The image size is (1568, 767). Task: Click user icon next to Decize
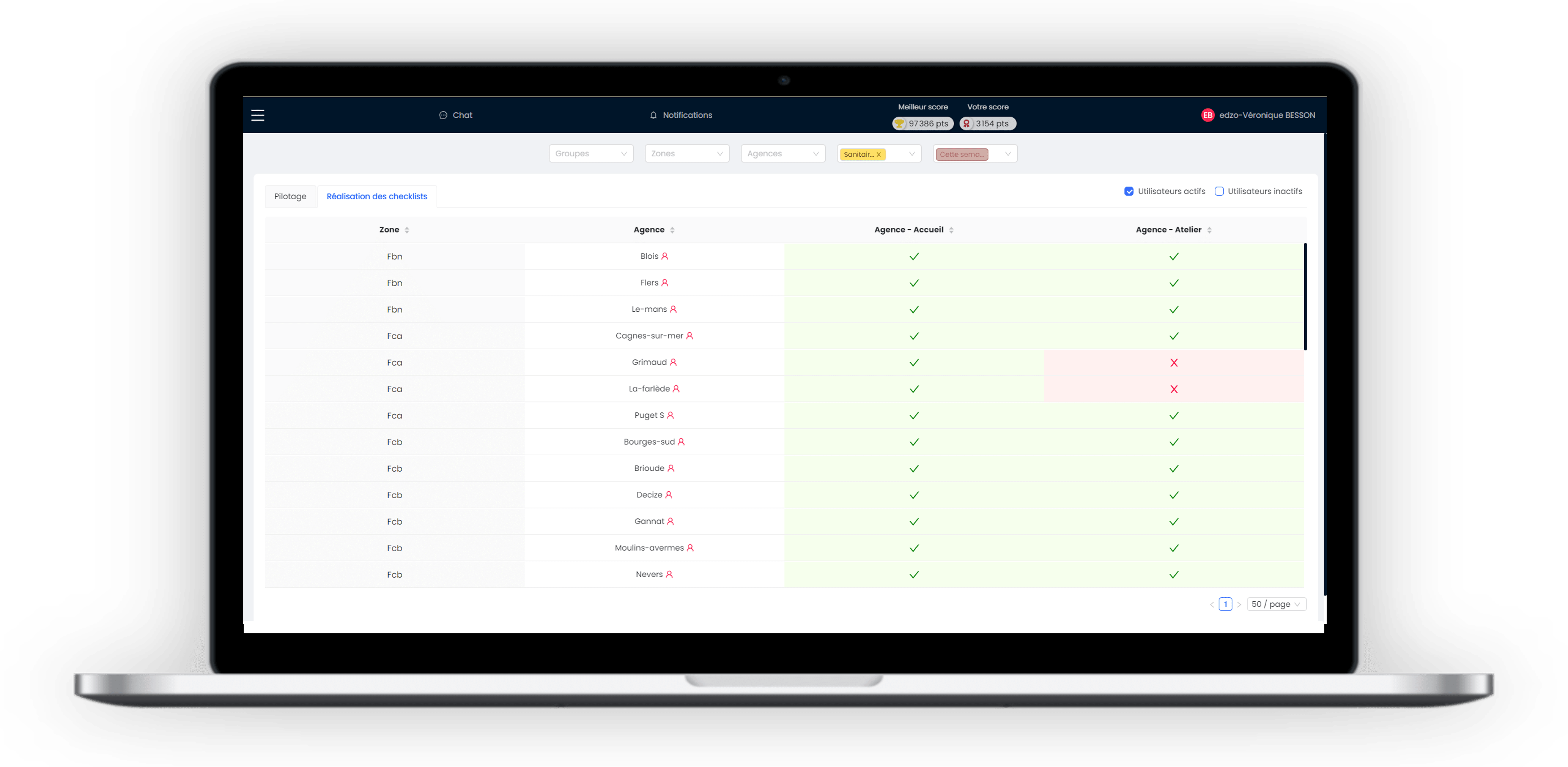point(668,495)
